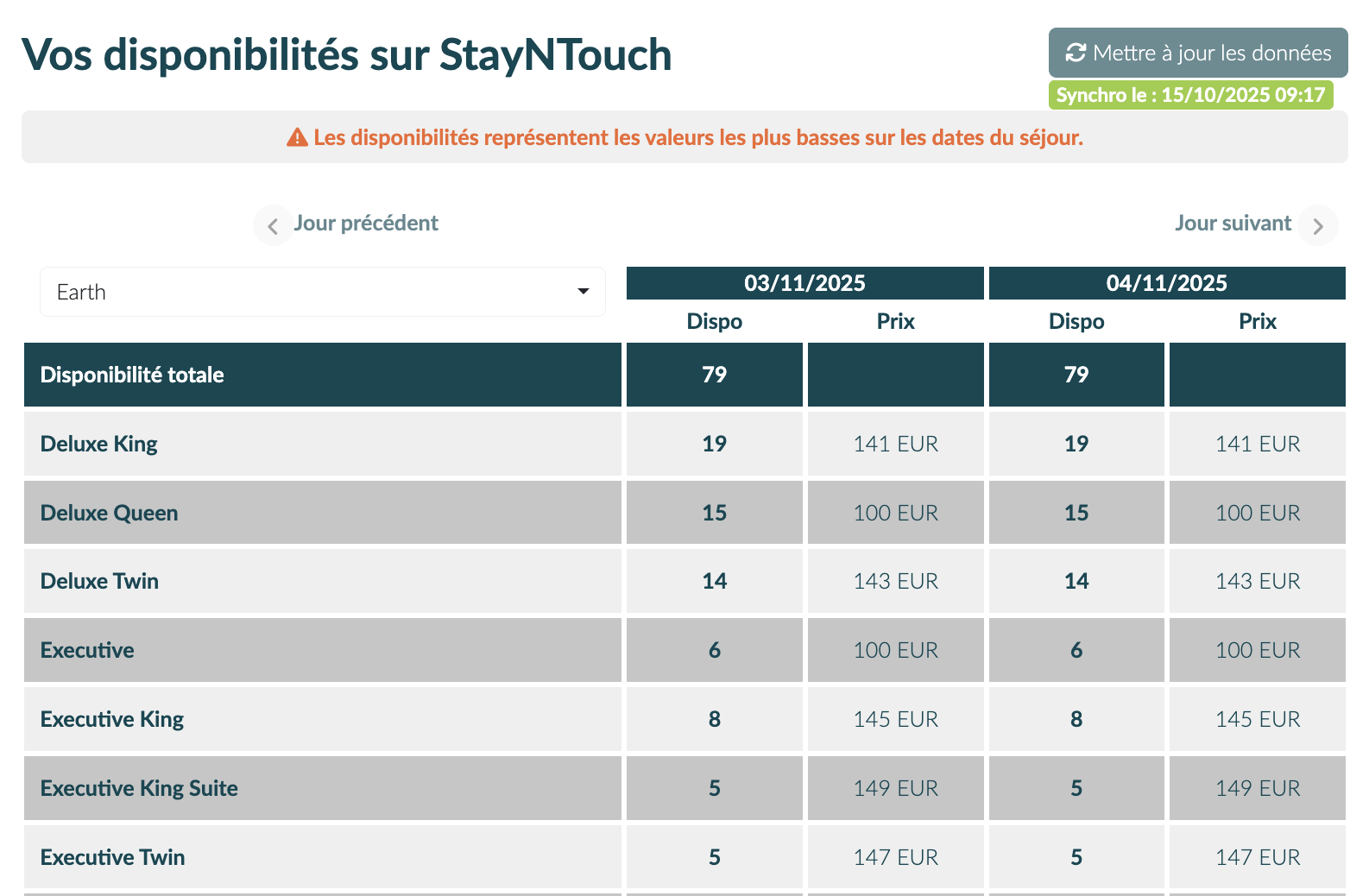
Task: Select the Executive King Suite row label
Action: [139, 788]
